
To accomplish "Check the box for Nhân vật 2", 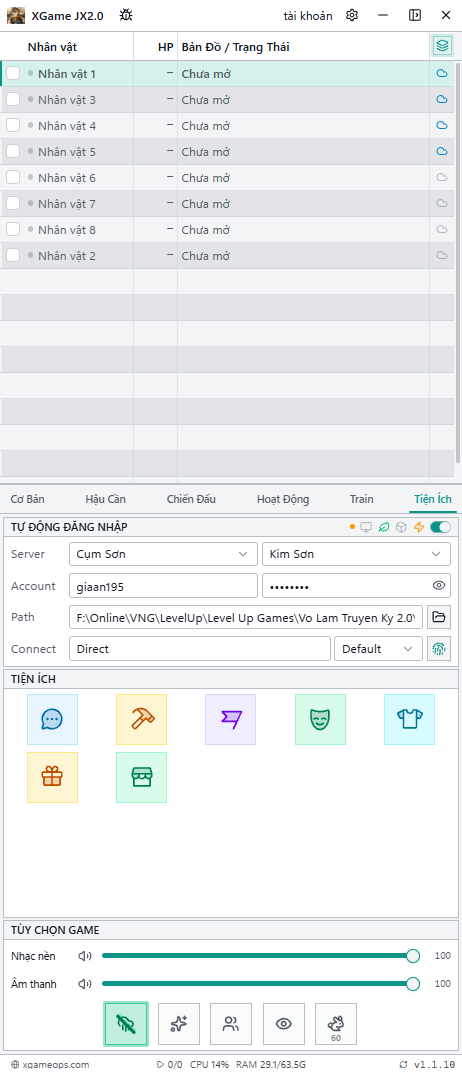I will pos(13,256).
